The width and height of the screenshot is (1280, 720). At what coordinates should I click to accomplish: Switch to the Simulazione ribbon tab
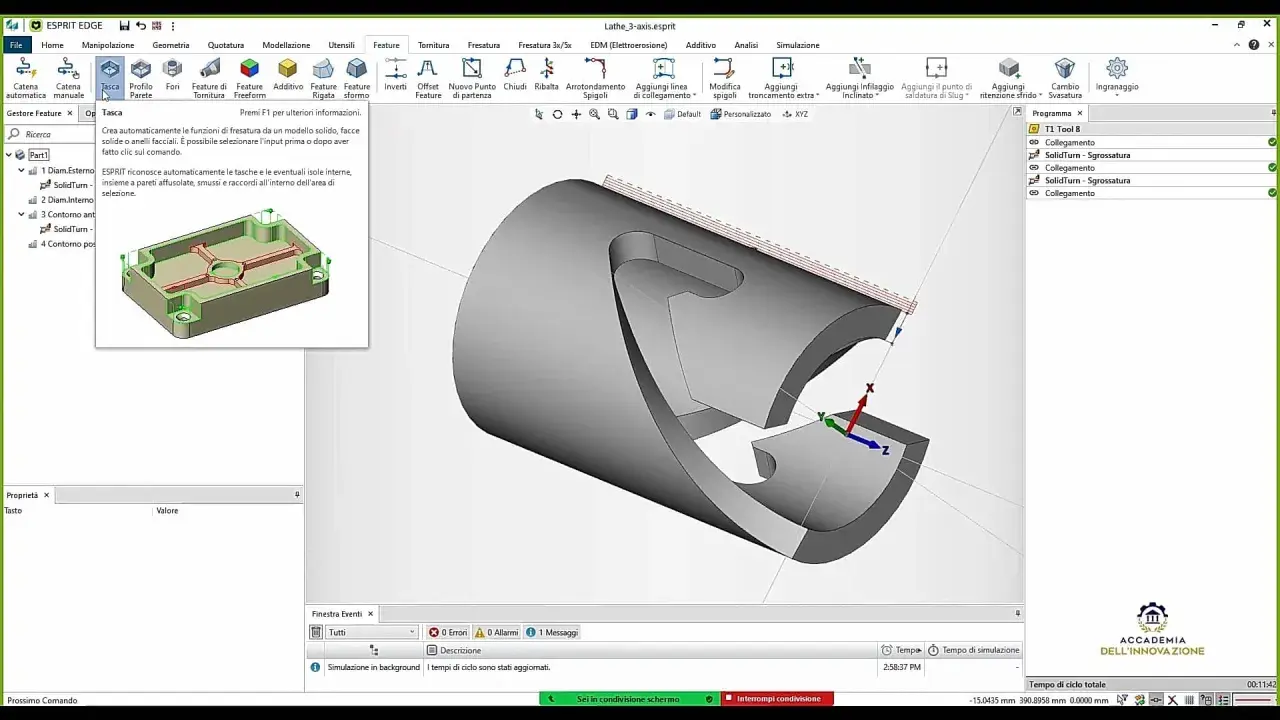(x=798, y=45)
